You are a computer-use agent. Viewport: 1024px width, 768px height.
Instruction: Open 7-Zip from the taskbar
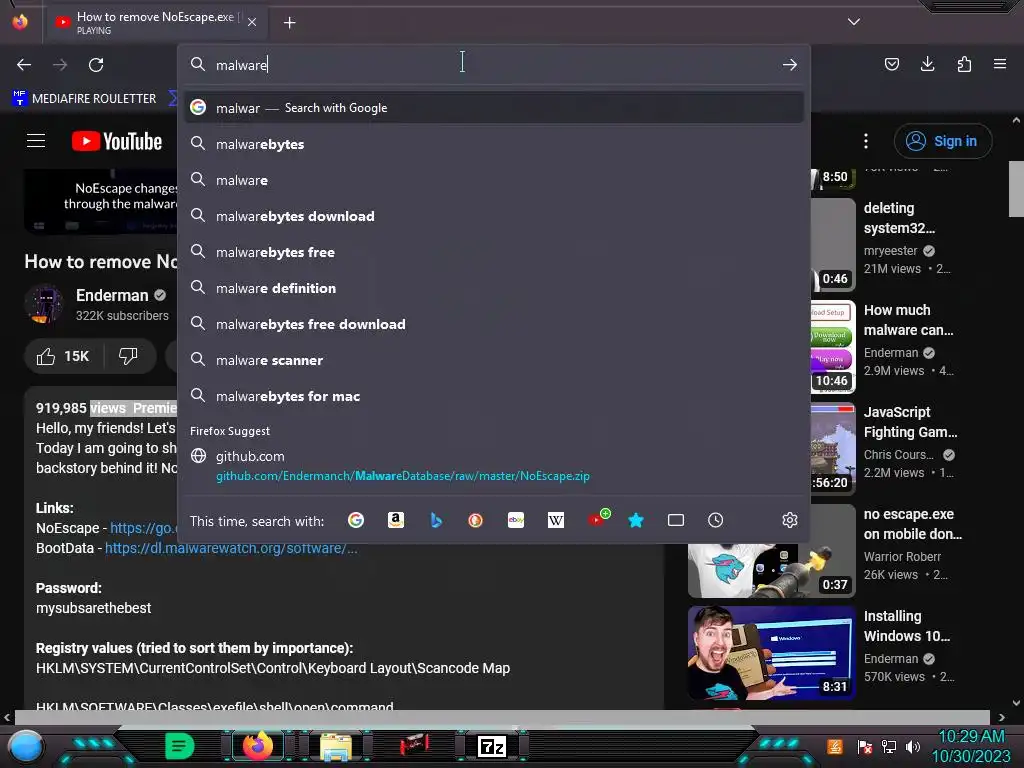click(x=492, y=746)
